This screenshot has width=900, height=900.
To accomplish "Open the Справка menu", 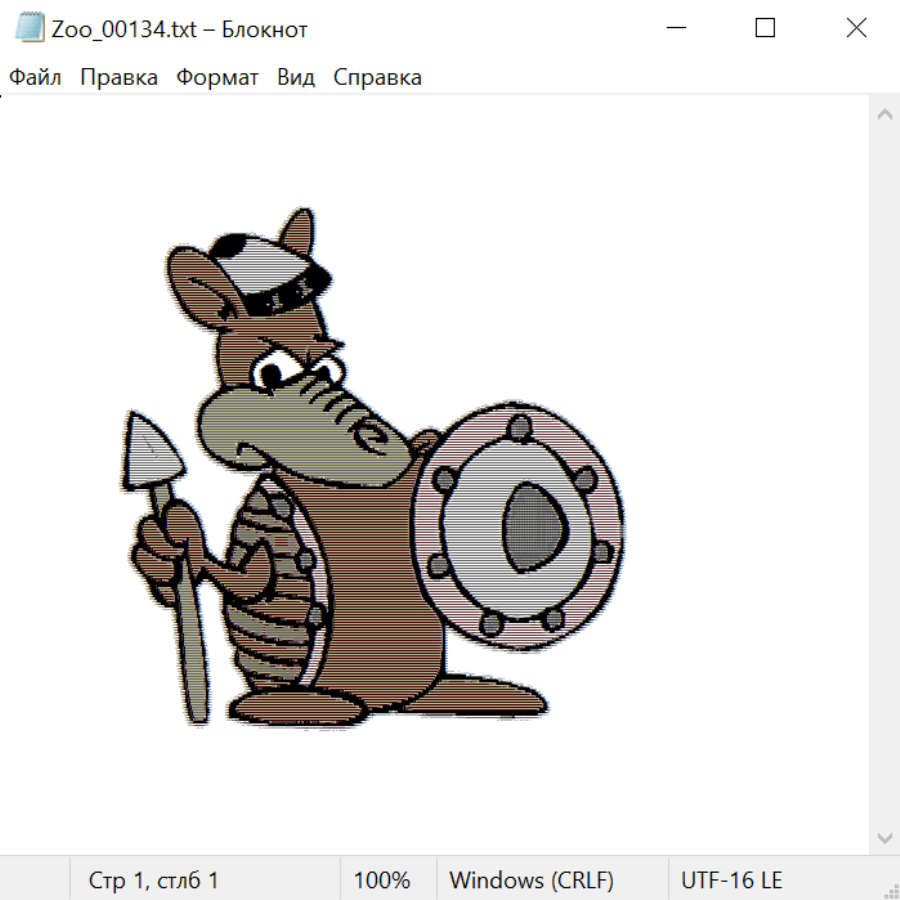I will (377, 78).
